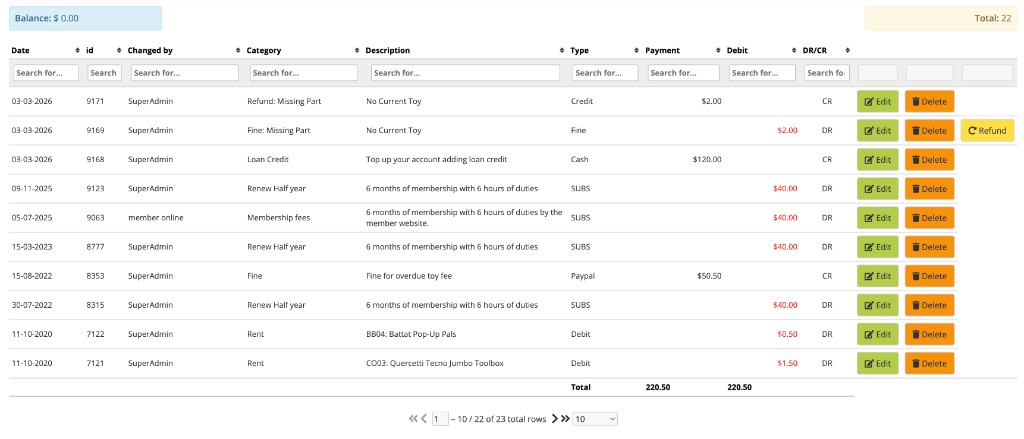Screen dimensions: 1024x439
Task: Edit Membership fees transaction 9063
Action: pyautogui.click(x=878, y=218)
